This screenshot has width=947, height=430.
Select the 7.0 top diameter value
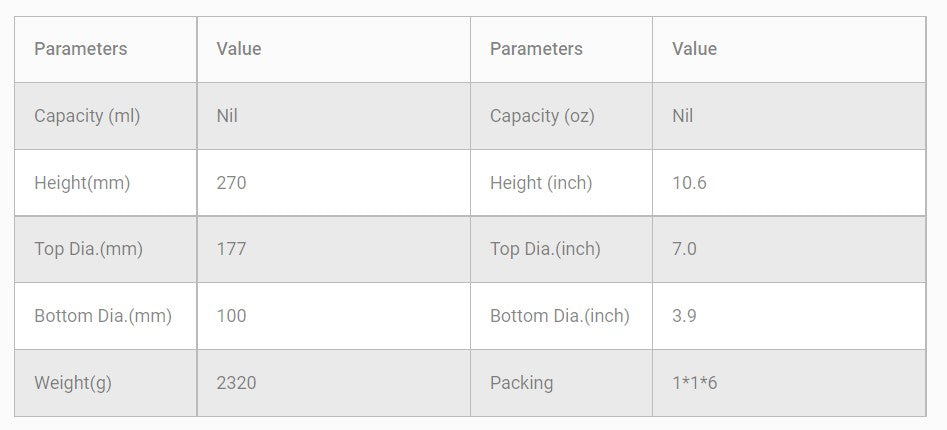click(684, 249)
